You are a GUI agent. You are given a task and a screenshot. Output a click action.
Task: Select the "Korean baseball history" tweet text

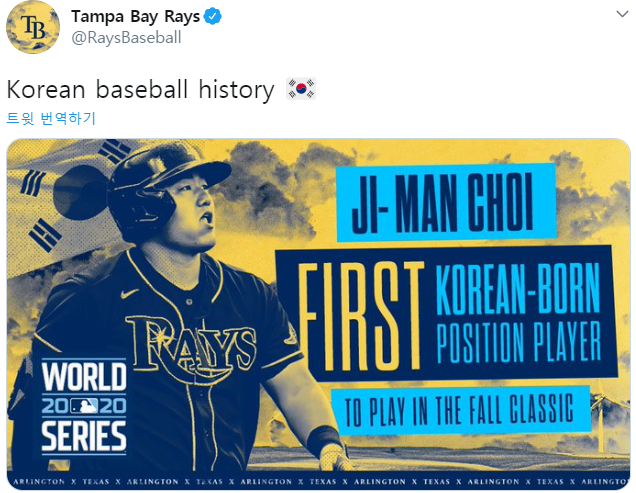[x=140, y=90]
